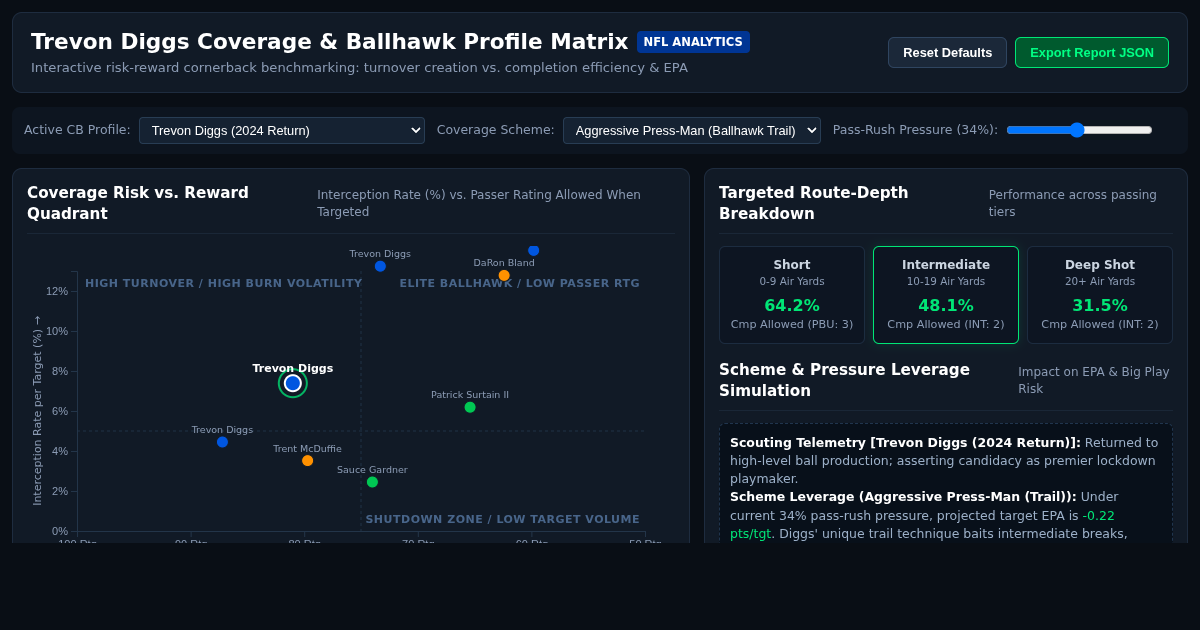
Task: Select the Short 0-9 Air Yards card
Action: click(x=792, y=295)
